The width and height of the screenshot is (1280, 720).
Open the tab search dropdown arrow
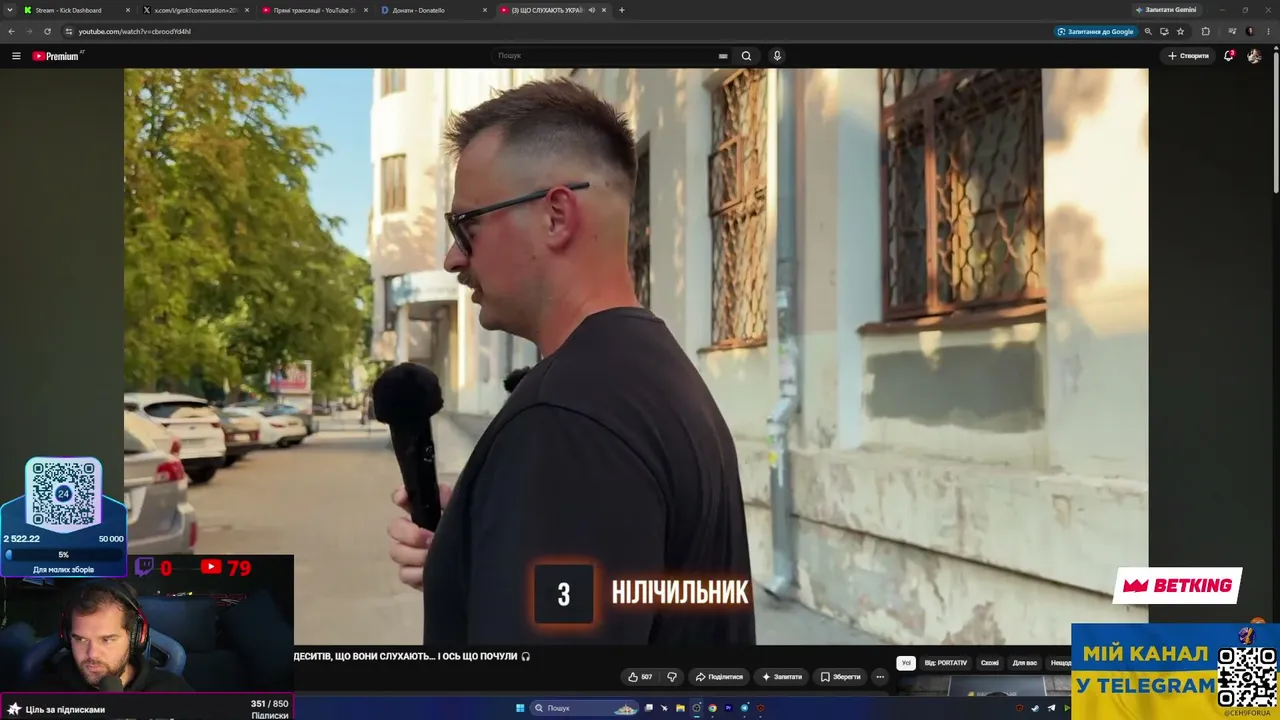(x=10, y=10)
